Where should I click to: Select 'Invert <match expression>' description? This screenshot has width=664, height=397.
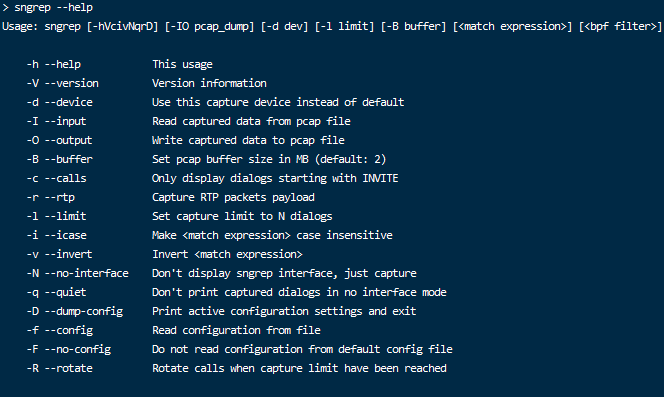tap(227, 255)
